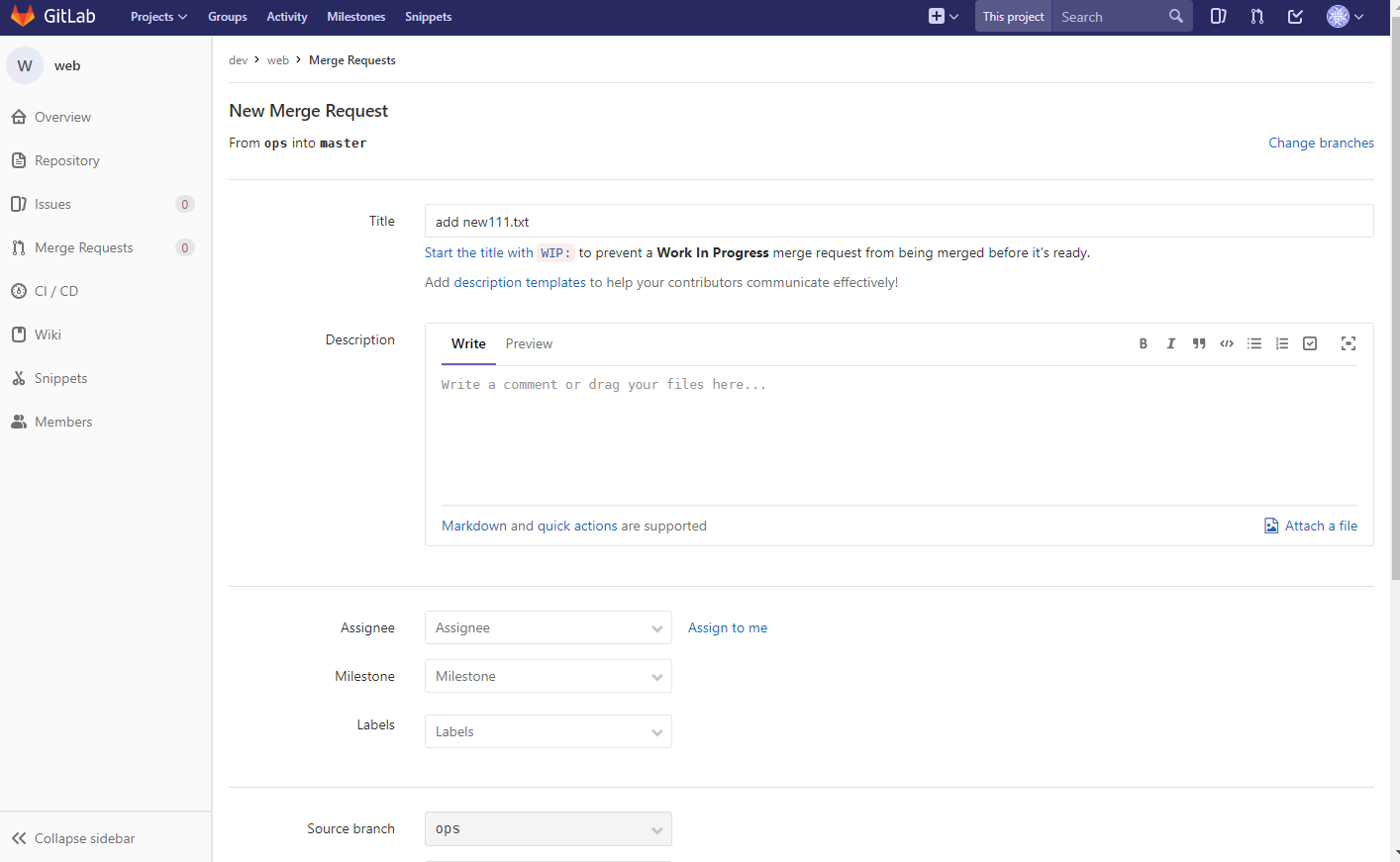1400x862 pixels.
Task: Expand the Projects dropdown in navbar
Action: (158, 17)
